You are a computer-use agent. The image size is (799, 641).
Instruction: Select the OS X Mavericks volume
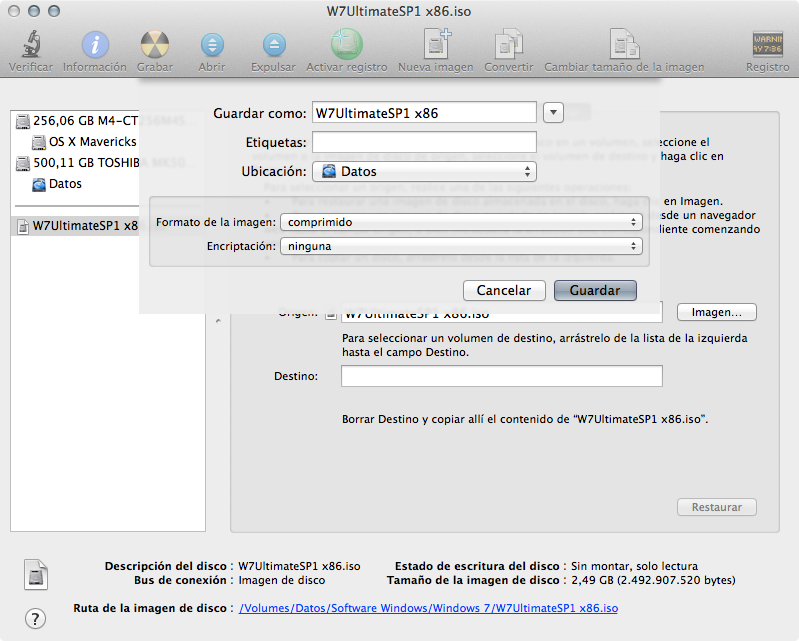pos(85,142)
